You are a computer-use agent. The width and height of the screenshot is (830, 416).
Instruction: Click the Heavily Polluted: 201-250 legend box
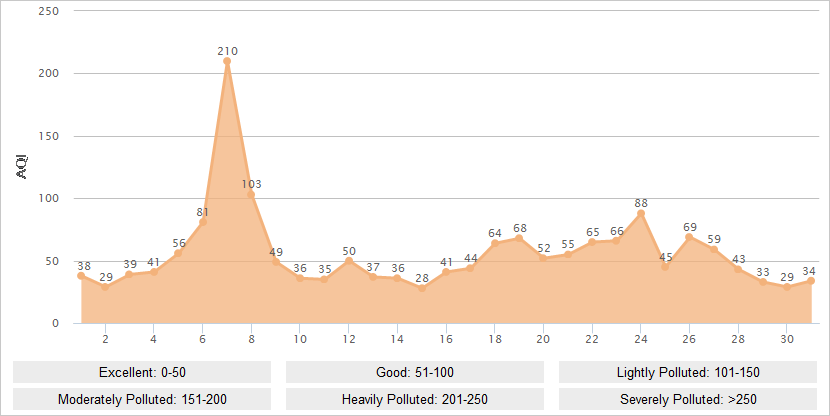(414, 399)
